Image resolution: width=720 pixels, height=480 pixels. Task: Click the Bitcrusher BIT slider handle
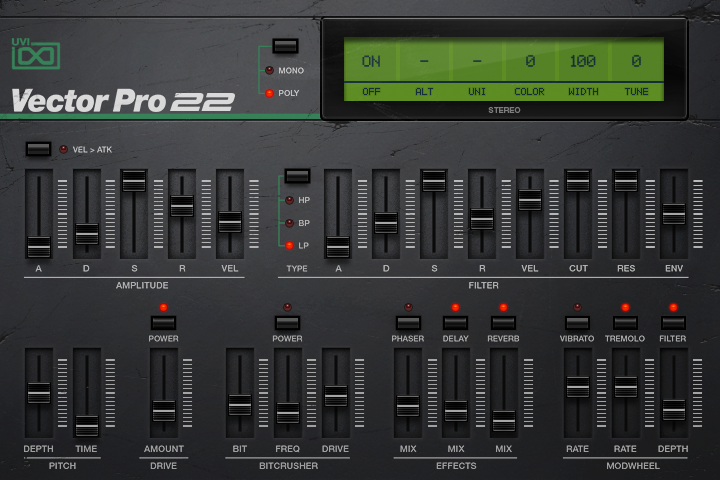(240, 405)
